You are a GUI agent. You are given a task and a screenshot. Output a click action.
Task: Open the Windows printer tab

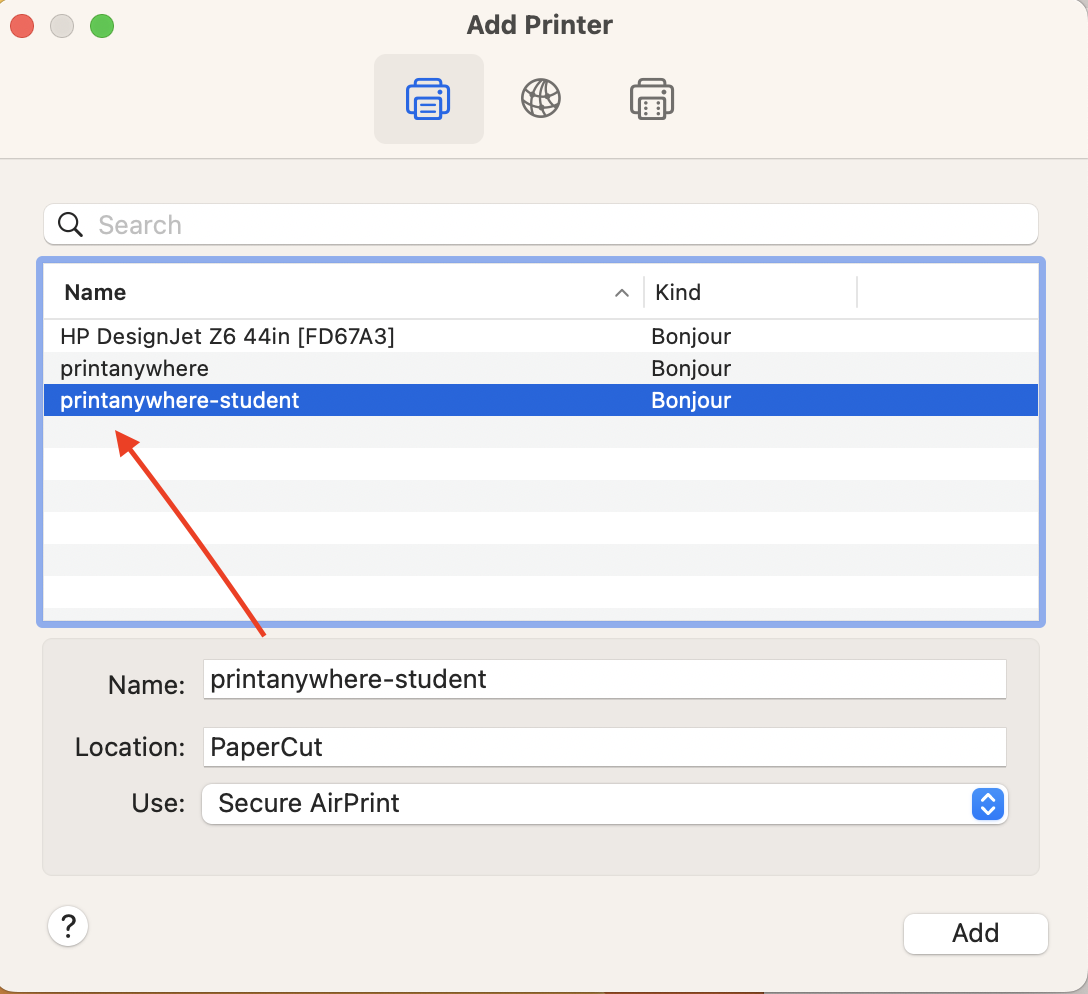pos(652,99)
